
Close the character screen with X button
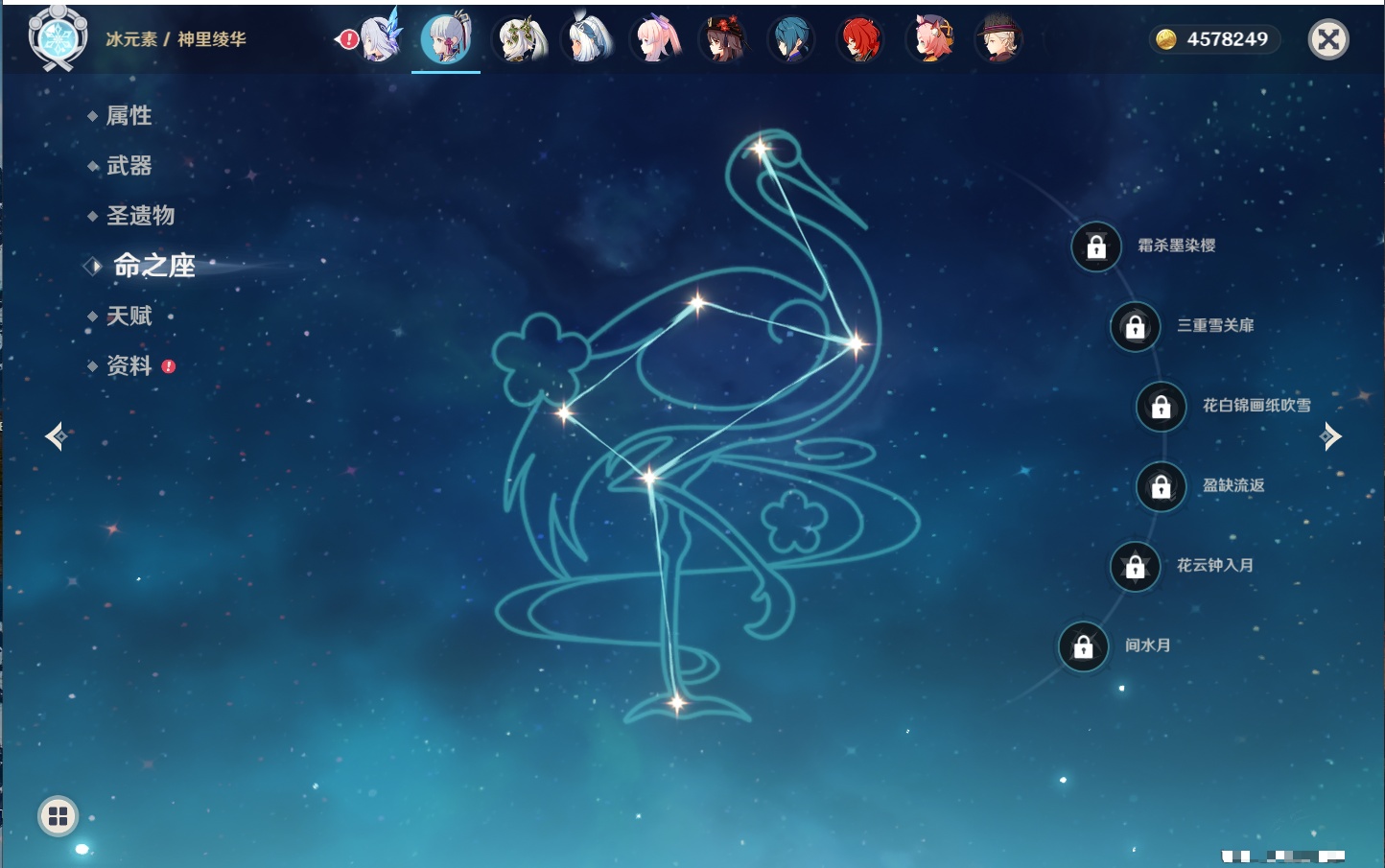tap(1328, 39)
